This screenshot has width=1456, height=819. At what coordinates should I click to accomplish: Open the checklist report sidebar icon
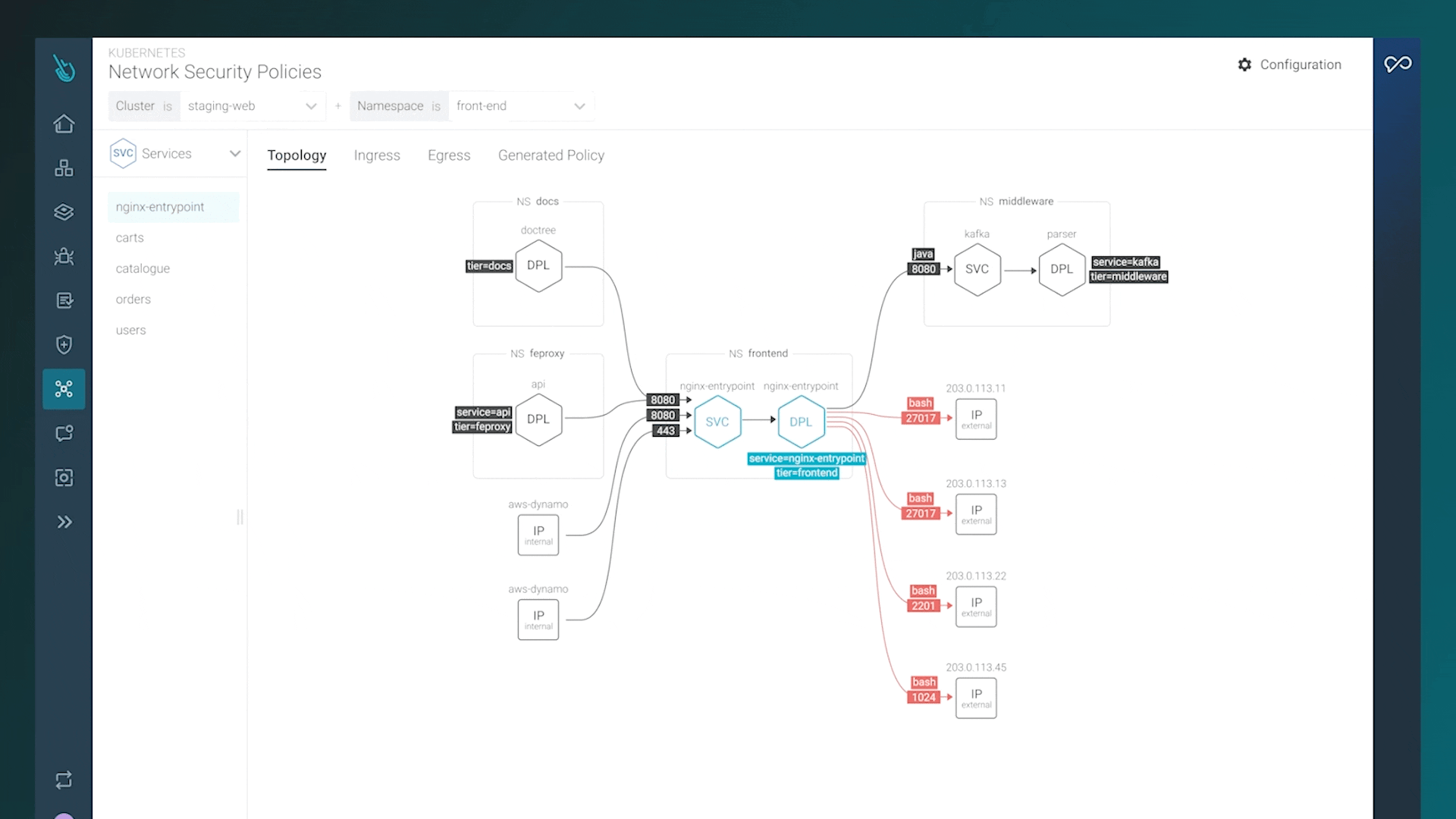(x=64, y=301)
